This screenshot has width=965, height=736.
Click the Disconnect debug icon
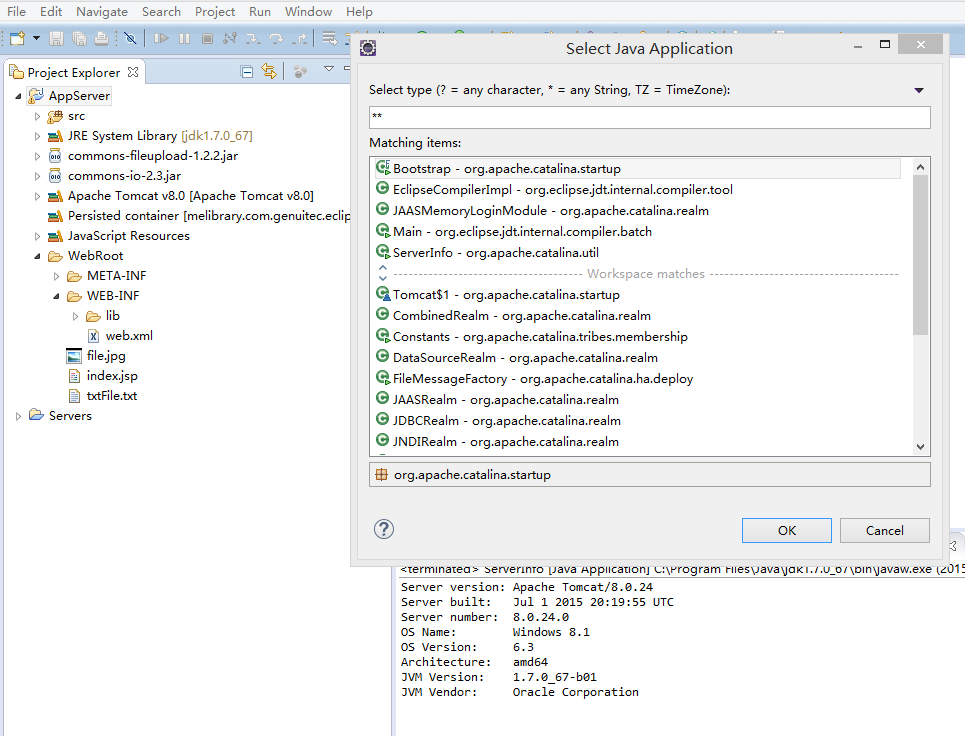pyautogui.click(x=230, y=38)
